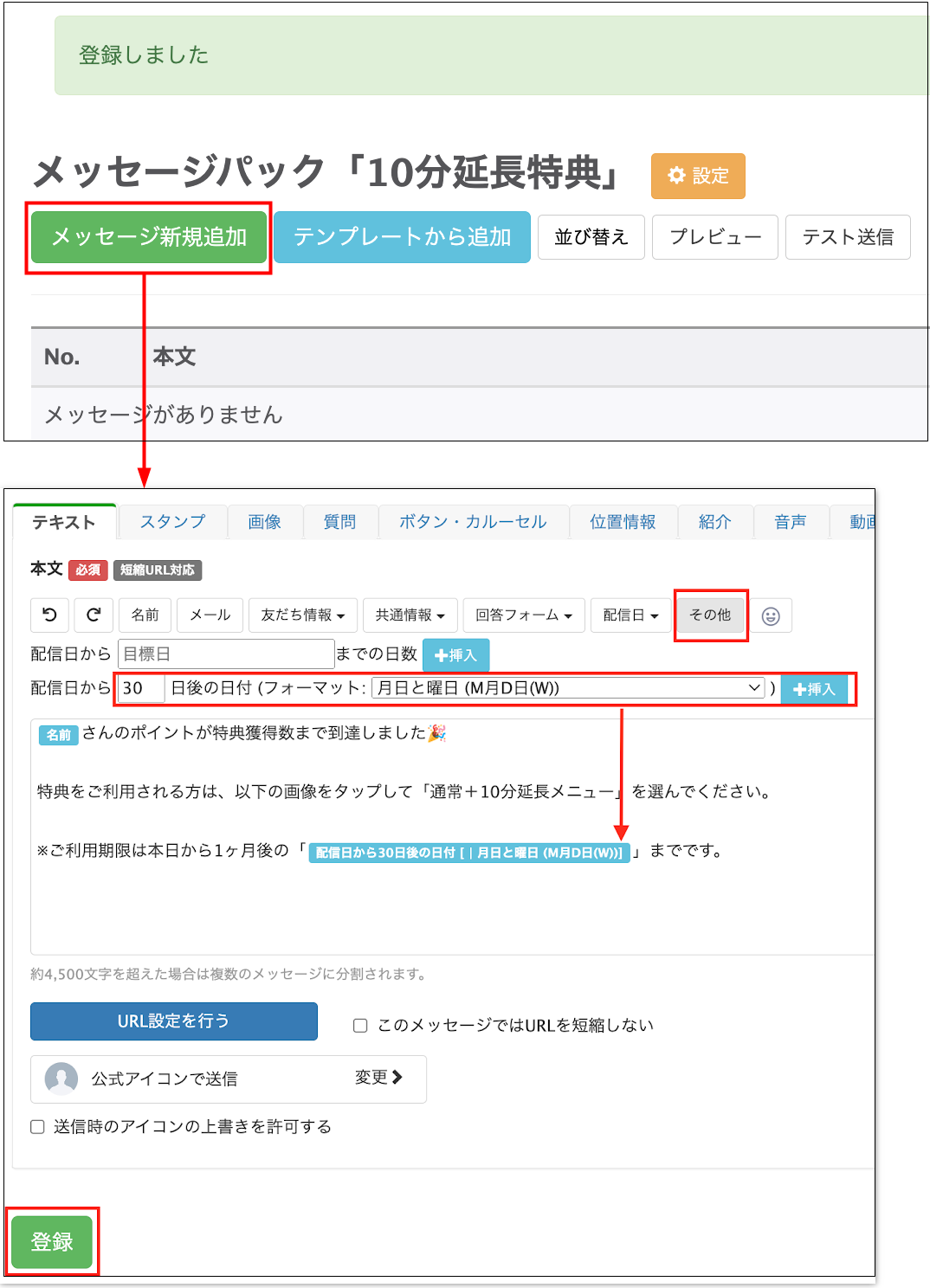The image size is (930, 1288).
Task: Expand the 回答フォーム dropdown
Action: click(523, 615)
